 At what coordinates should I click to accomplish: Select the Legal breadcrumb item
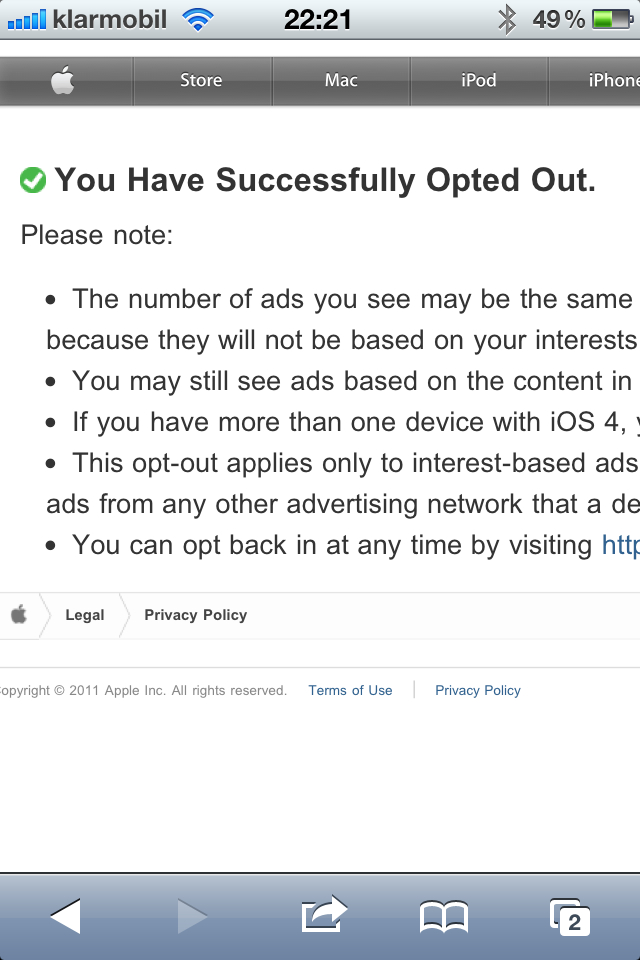tap(85, 615)
